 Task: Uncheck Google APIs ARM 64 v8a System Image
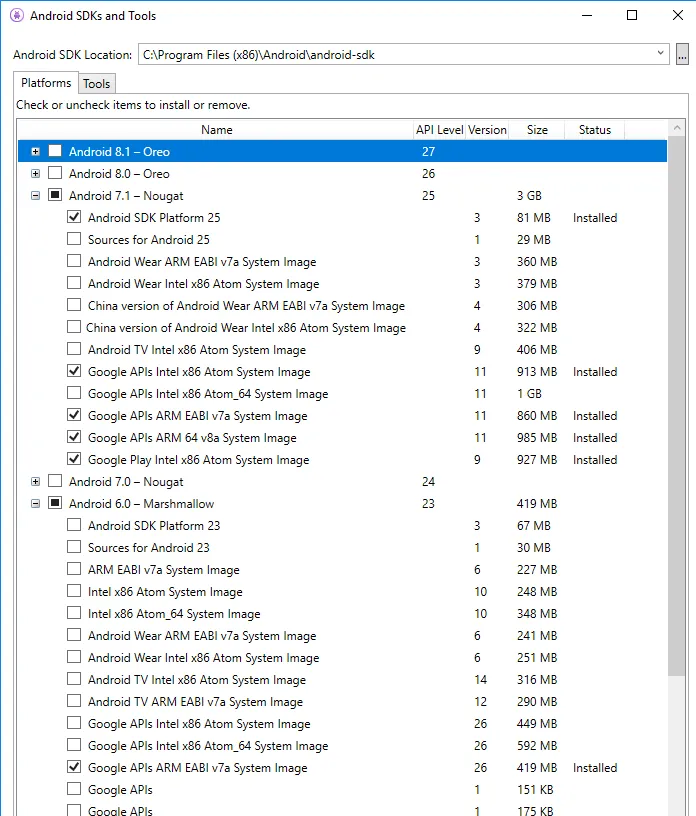[x=74, y=437]
